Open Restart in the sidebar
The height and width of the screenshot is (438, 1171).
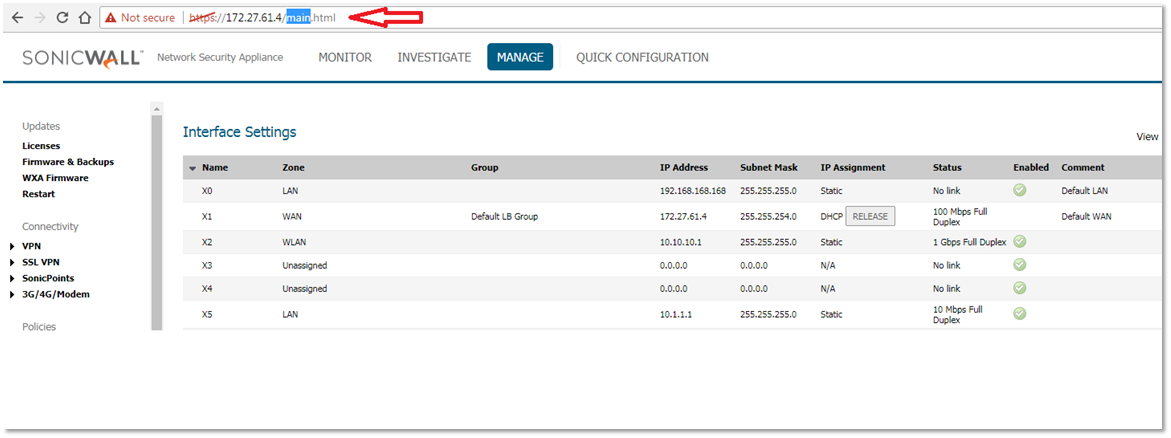pyautogui.click(x=39, y=194)
